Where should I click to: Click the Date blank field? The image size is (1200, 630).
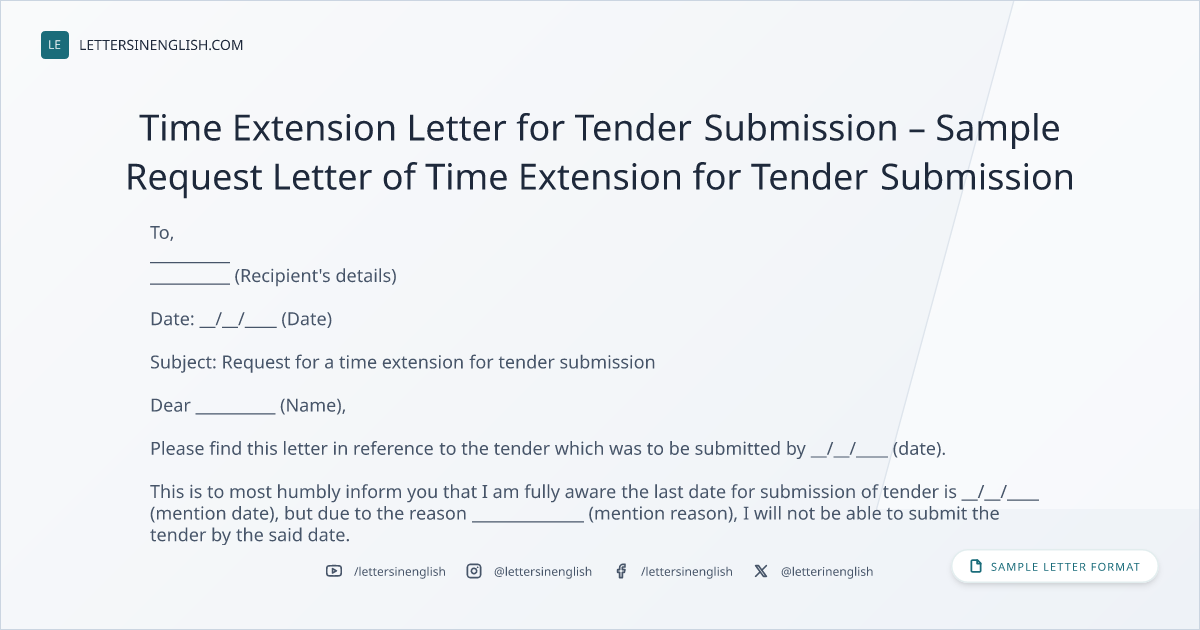point(238,320)
